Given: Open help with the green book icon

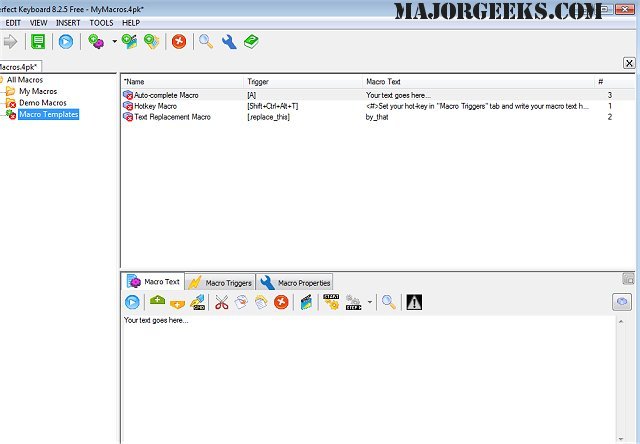Looking at the screenshot, I should (251, 42).
